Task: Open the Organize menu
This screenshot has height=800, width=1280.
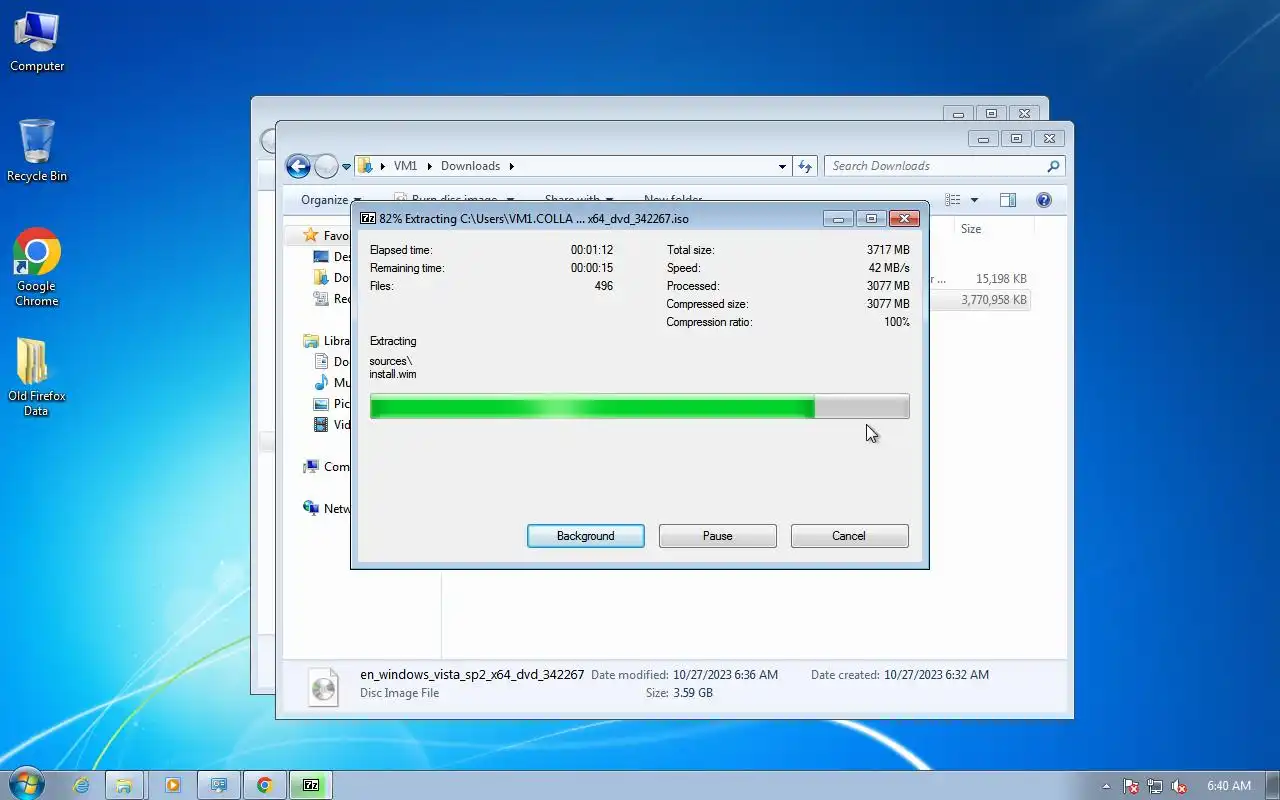Action: (331, 200)
